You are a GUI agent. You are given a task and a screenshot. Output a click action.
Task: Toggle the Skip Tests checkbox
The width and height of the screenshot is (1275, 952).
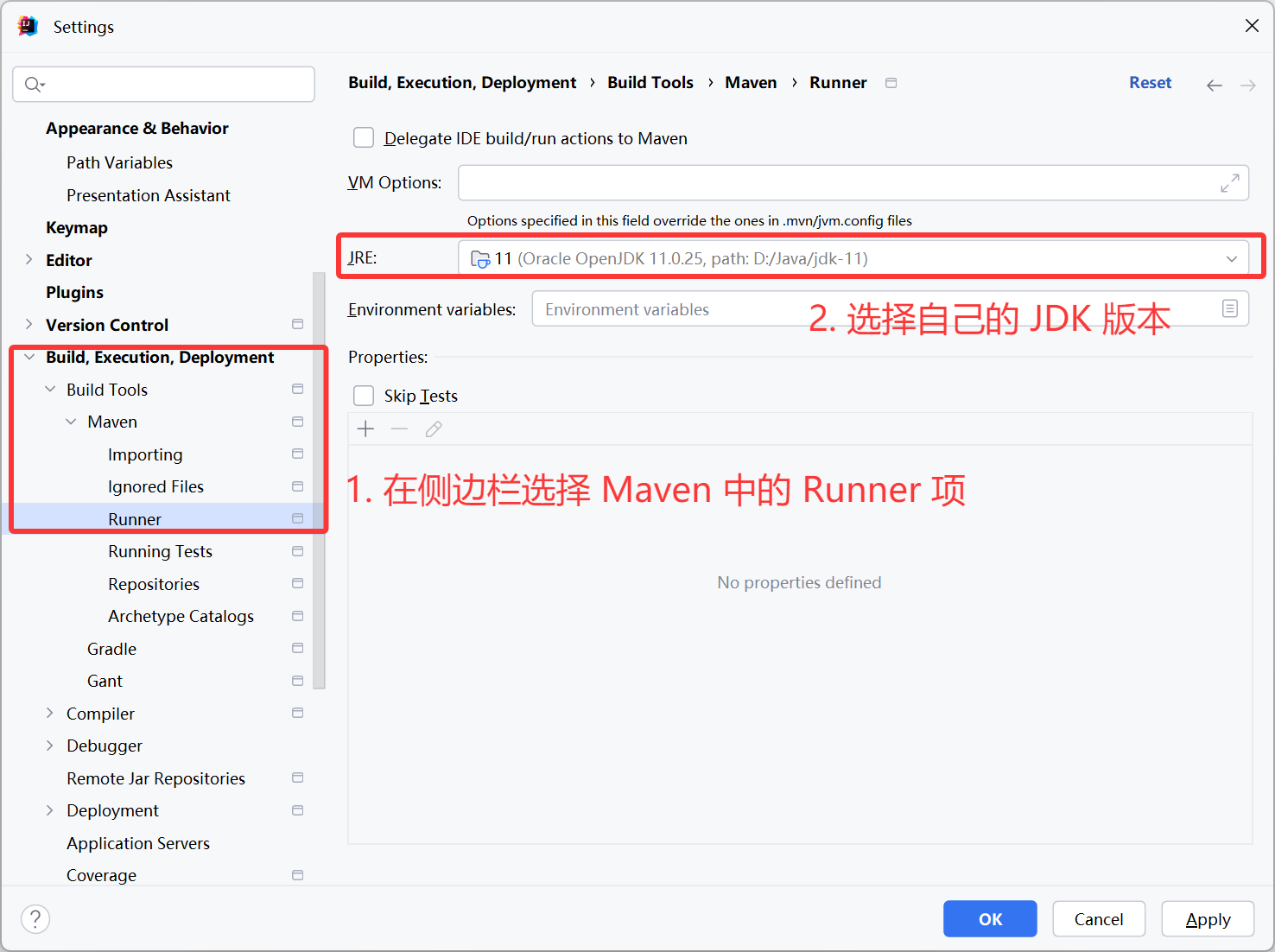tap(364, 396)
